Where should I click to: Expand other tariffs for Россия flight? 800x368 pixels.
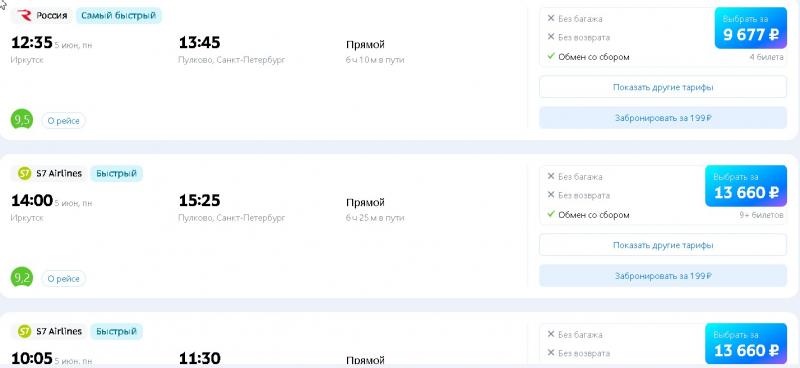click(663, 87)
